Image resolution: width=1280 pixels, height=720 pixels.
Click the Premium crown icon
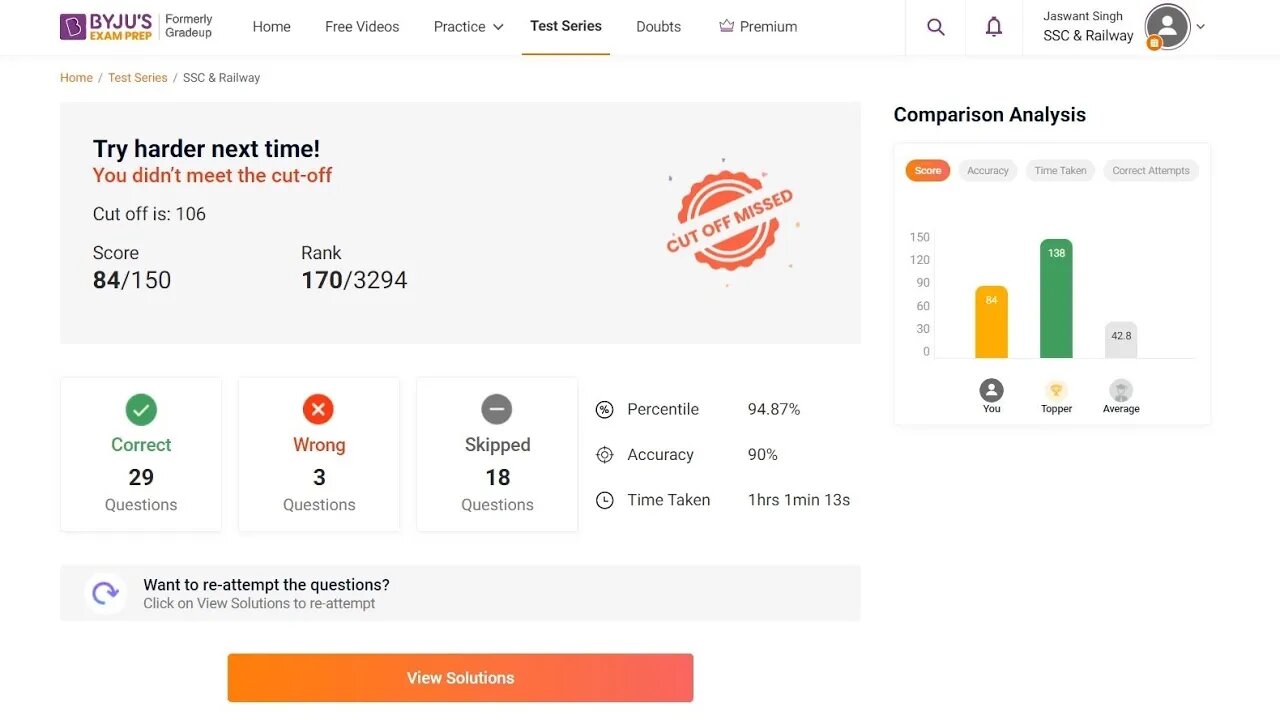(727, 26)
